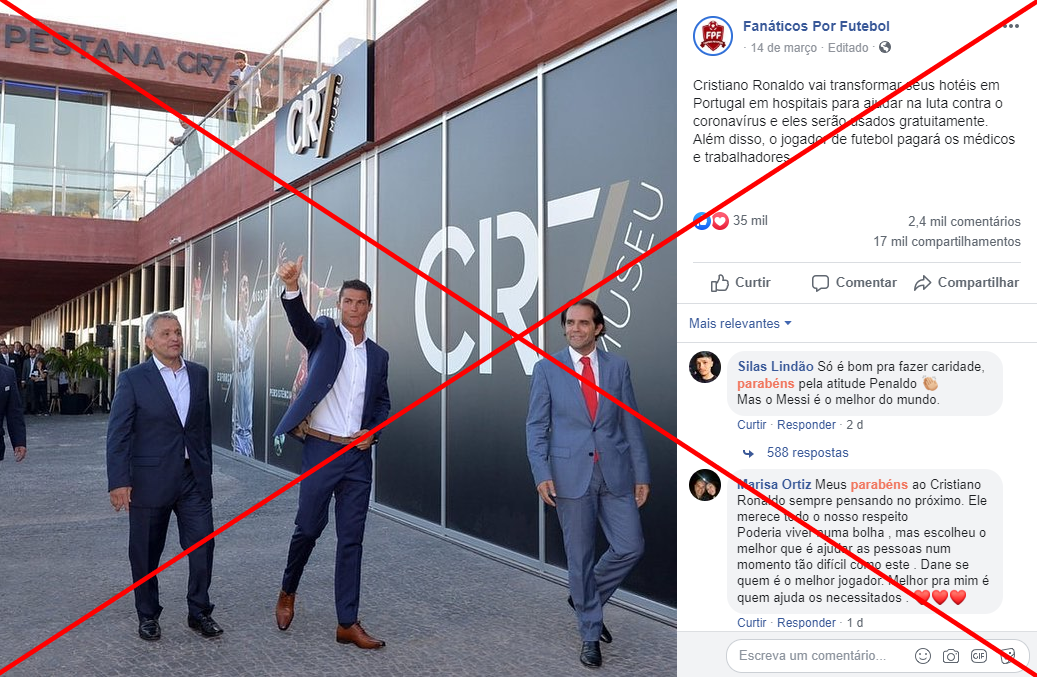The width and height of the screenshot is (1037, 677).
Task: Click the public globe privacy icon
Action: 885,47
